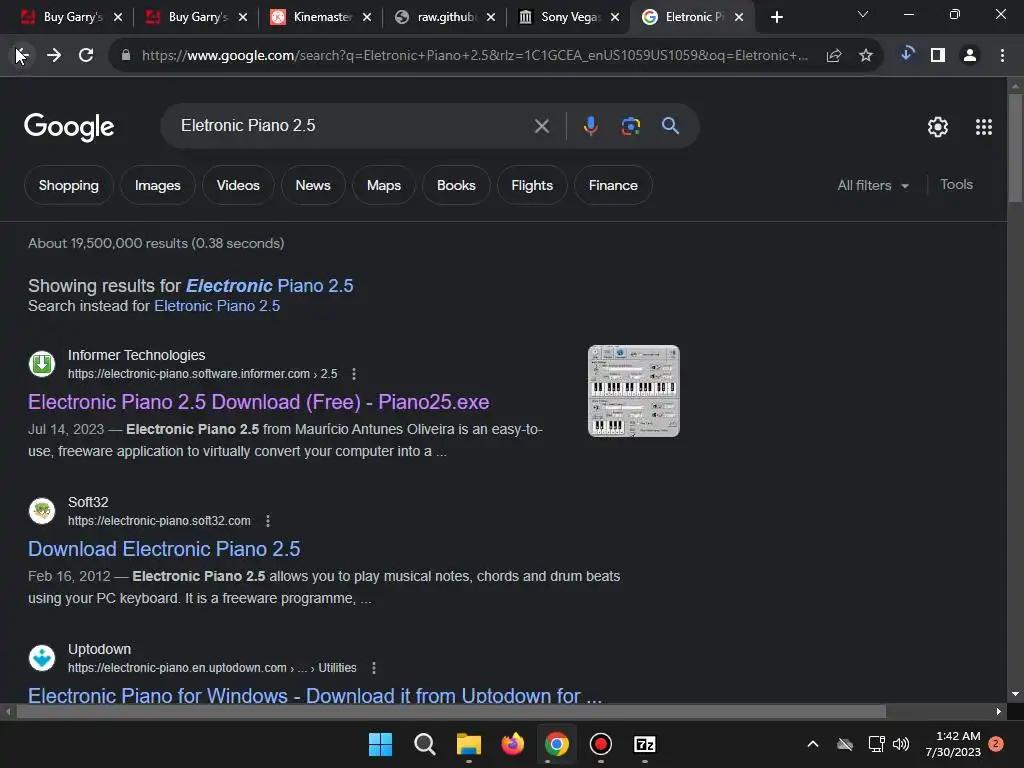Image resolution: width=1024 pixels, height=768 pixels.
Task: Click the horizontal scrollbar at bottom
Action: (x=451, y=711)
